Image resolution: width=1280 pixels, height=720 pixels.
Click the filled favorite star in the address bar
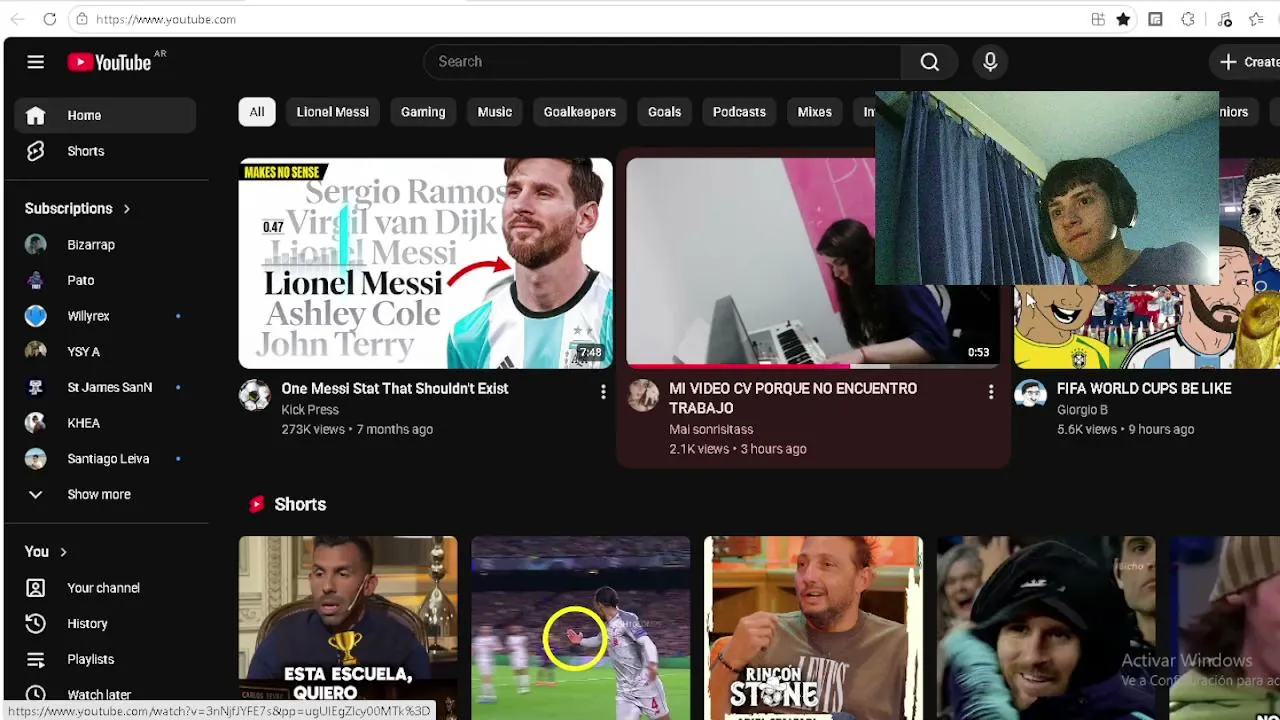click(x=1123, y=19)
